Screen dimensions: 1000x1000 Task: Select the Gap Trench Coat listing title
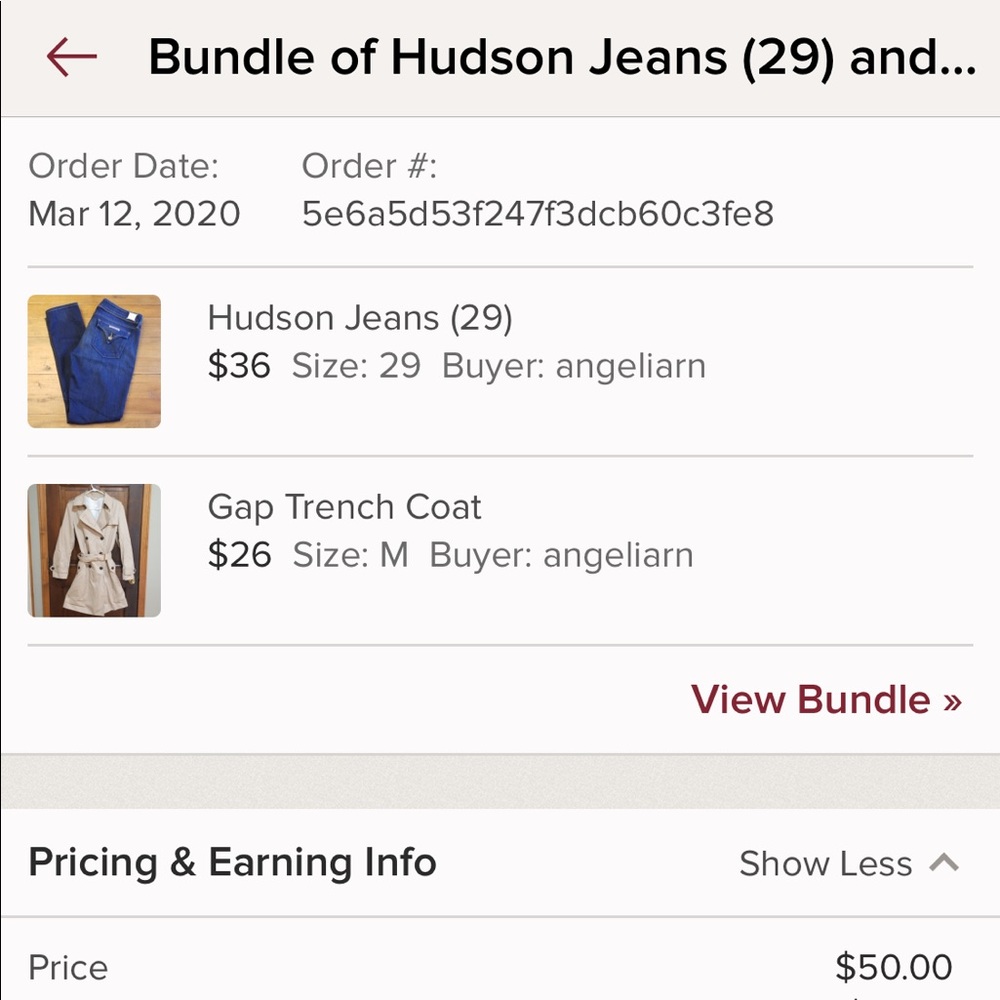point(344,507)
